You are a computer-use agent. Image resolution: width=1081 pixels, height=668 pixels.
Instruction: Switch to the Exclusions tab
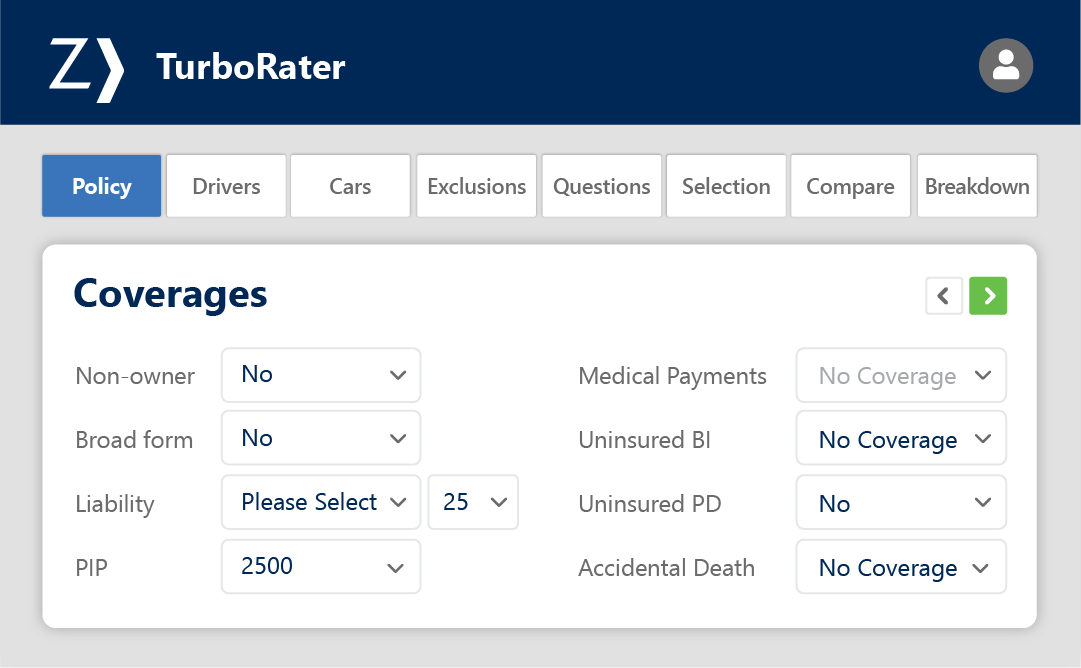(476, 185)
